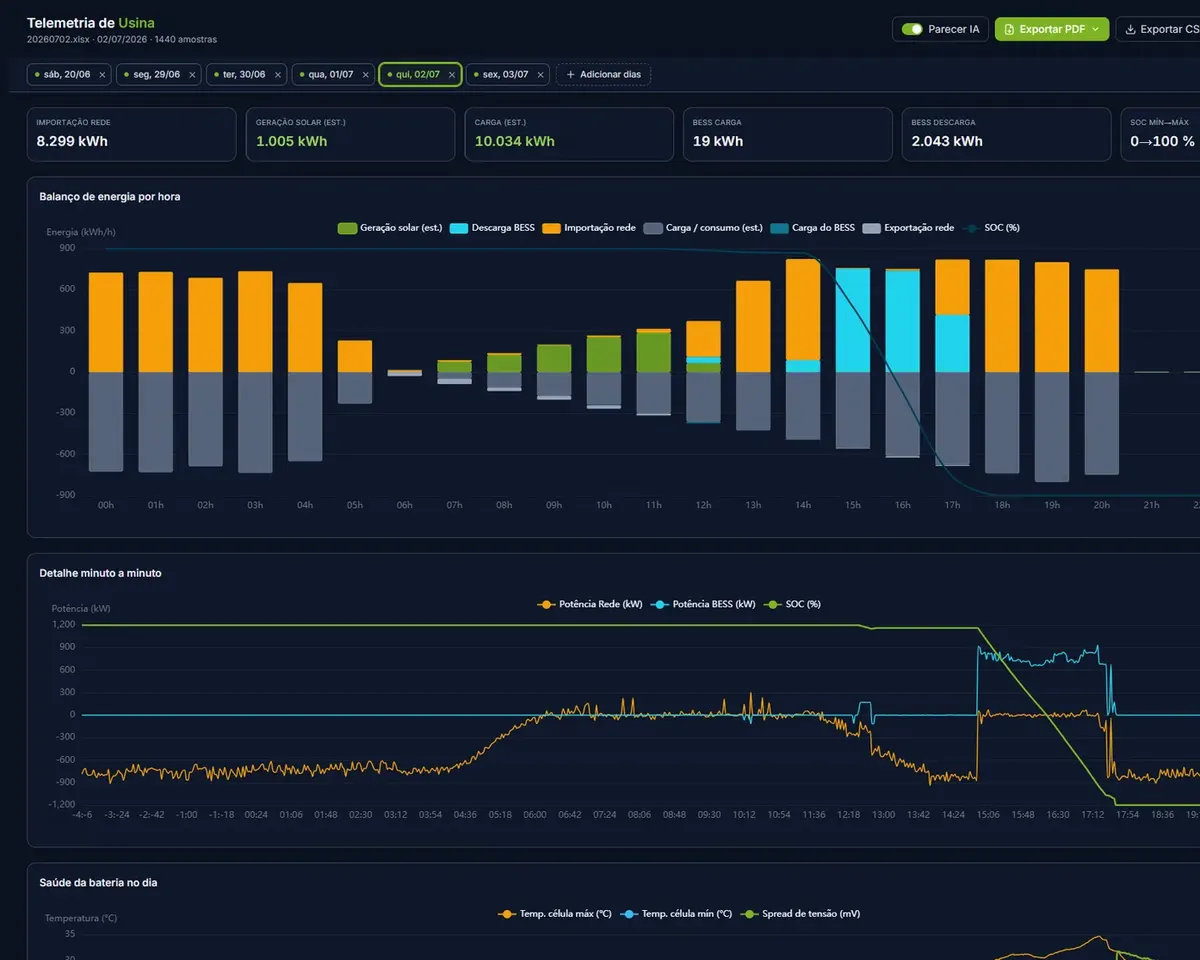Click the 17h cyan discharge bar segment
This screenshot has width=1200, height=960.
point(952,343)
